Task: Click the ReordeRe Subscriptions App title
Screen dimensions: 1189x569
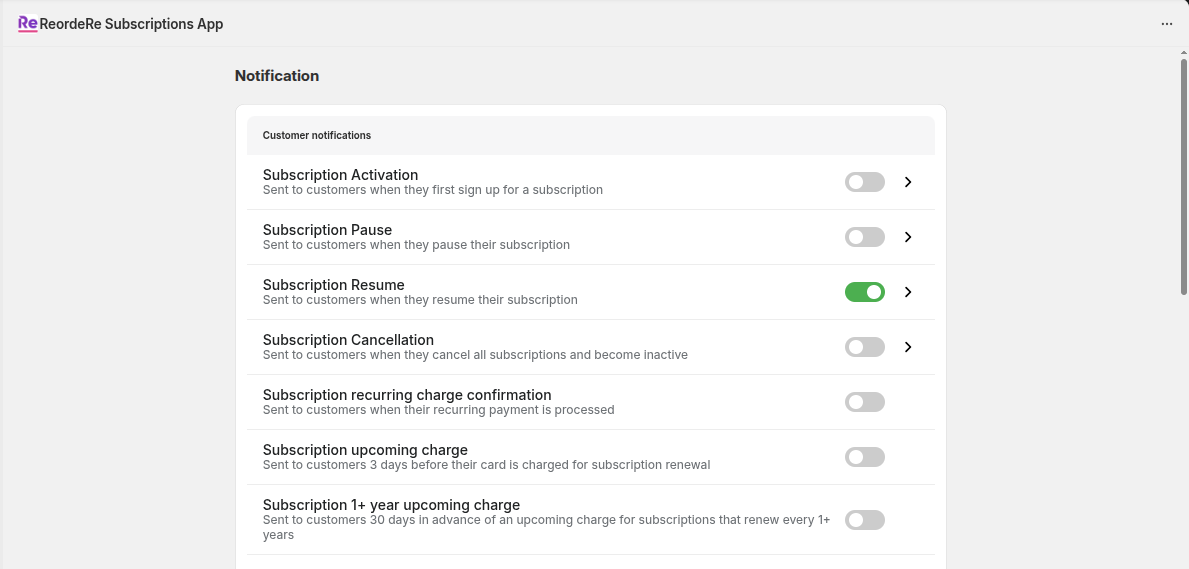Action: pos(131,24)
